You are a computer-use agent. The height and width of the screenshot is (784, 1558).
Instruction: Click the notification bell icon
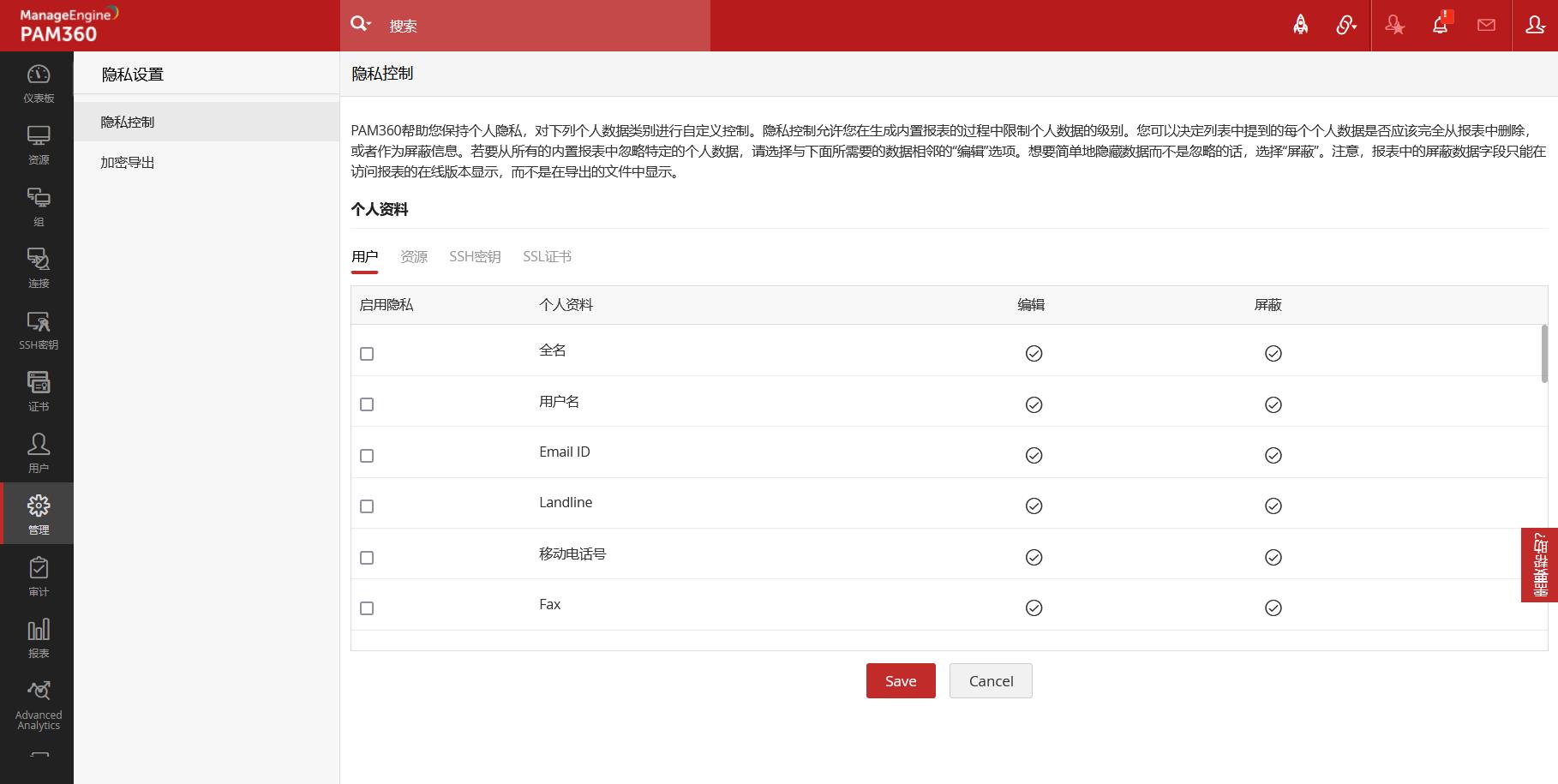tap(1440, 25)
